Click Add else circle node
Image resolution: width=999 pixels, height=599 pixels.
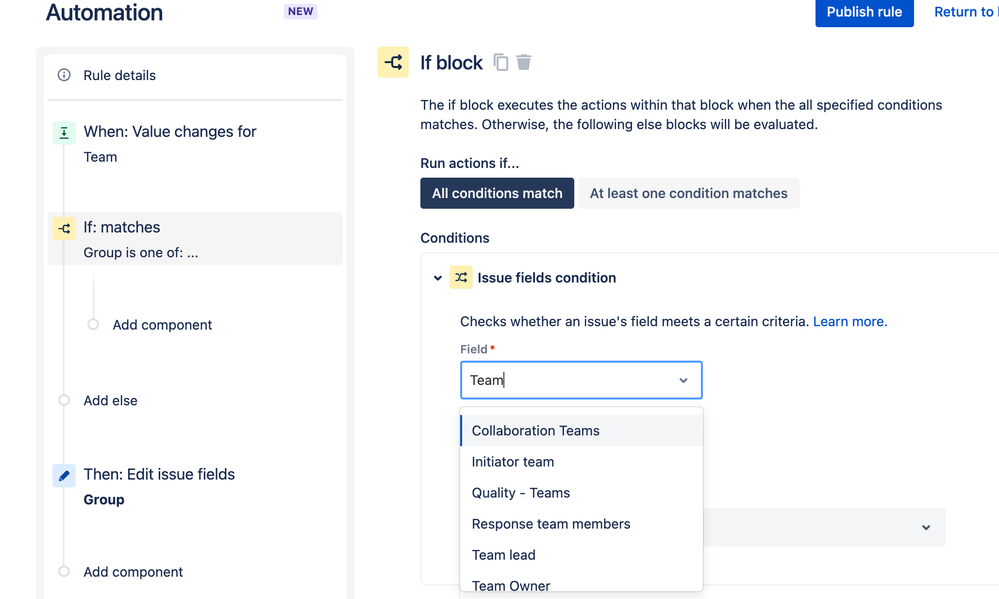(x=64, y=400)
